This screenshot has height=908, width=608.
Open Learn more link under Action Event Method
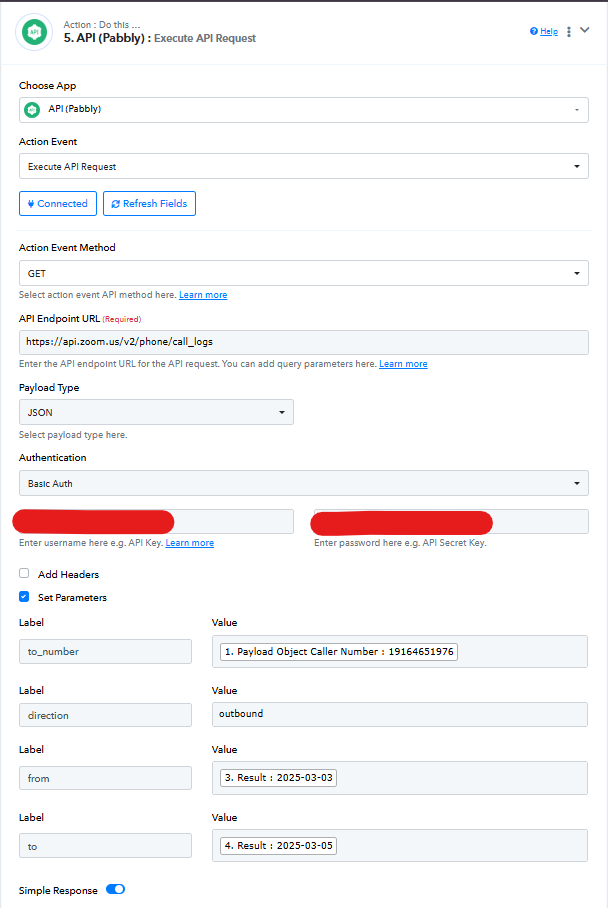tap(203, 295)
